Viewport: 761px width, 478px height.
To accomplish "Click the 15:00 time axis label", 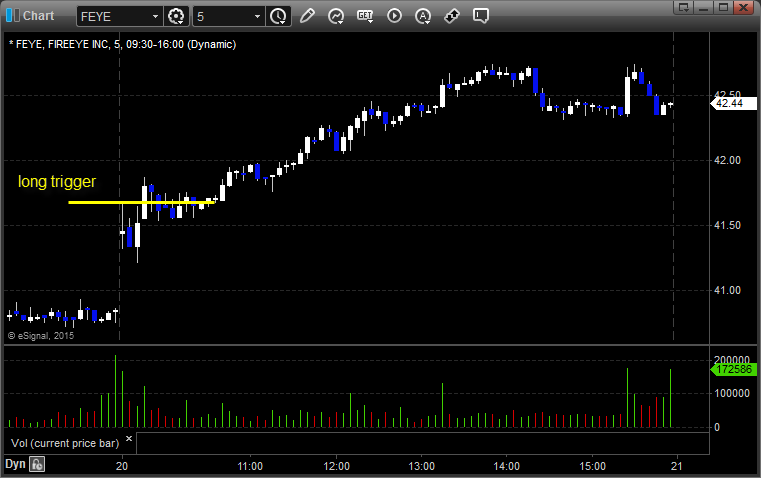I will tap(593, 466).
